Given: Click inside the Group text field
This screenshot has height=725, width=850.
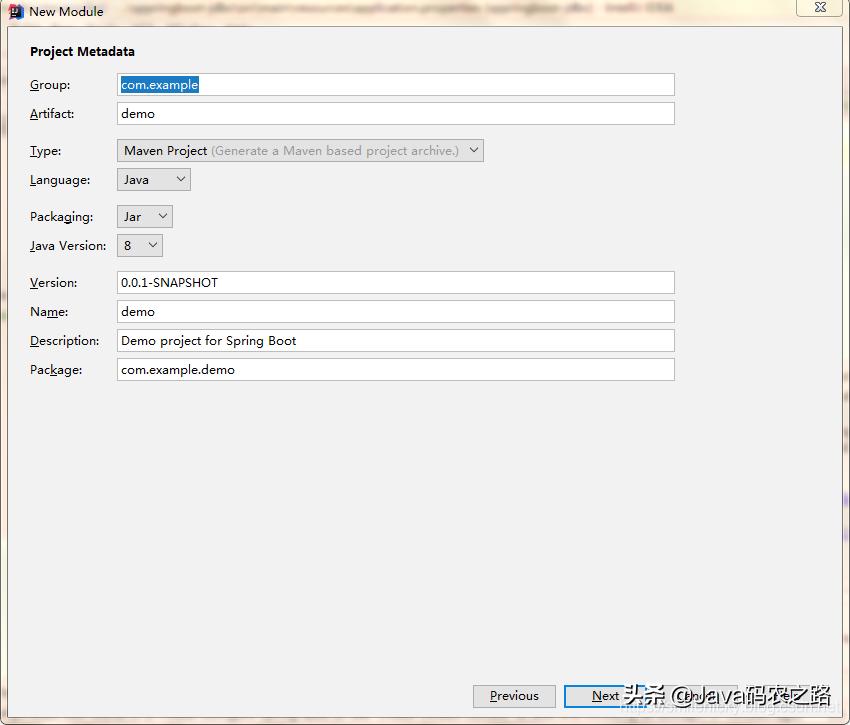Looking at the screenshot, I should point(395,84).
